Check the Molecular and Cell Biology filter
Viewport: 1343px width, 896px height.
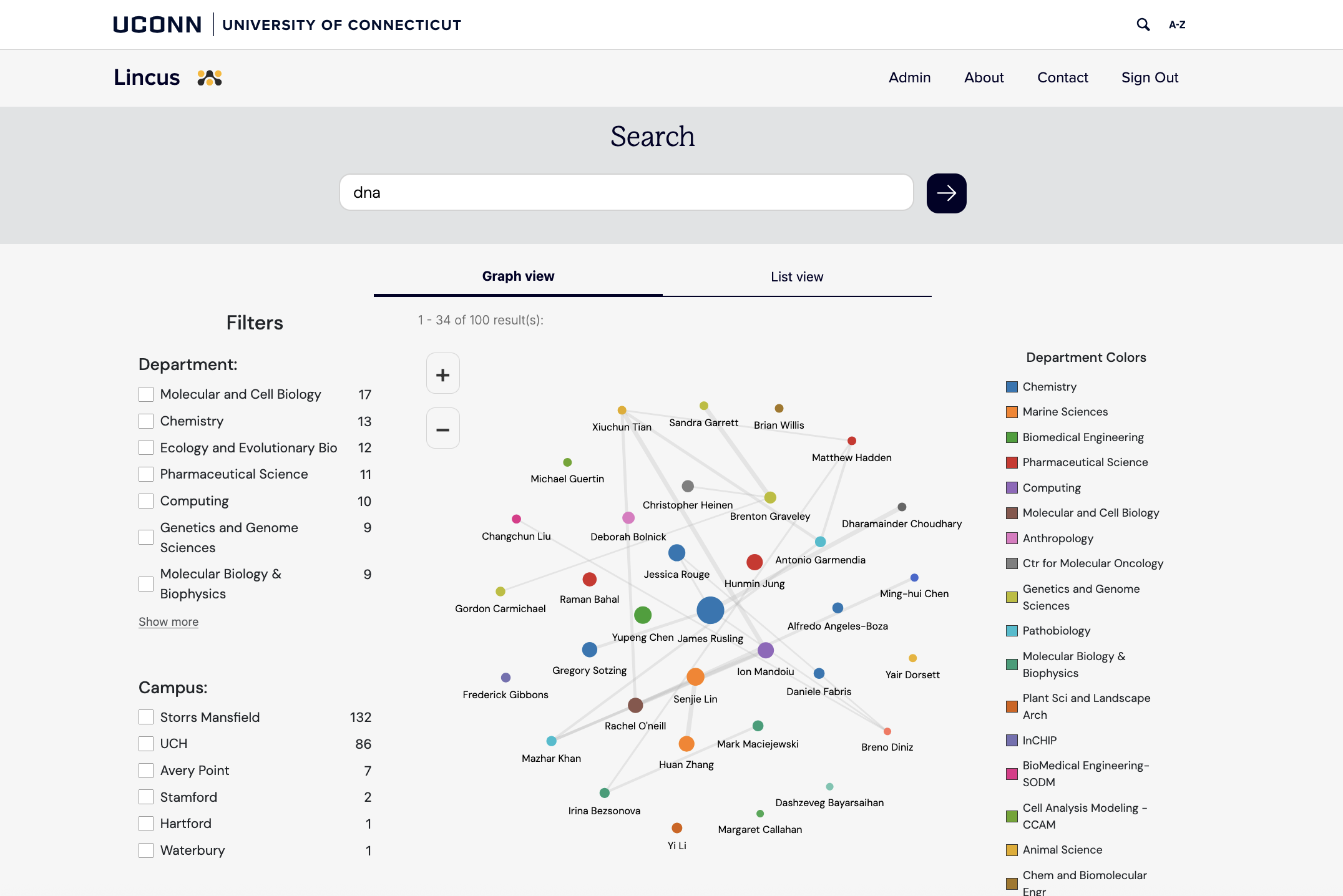point(146,394)
